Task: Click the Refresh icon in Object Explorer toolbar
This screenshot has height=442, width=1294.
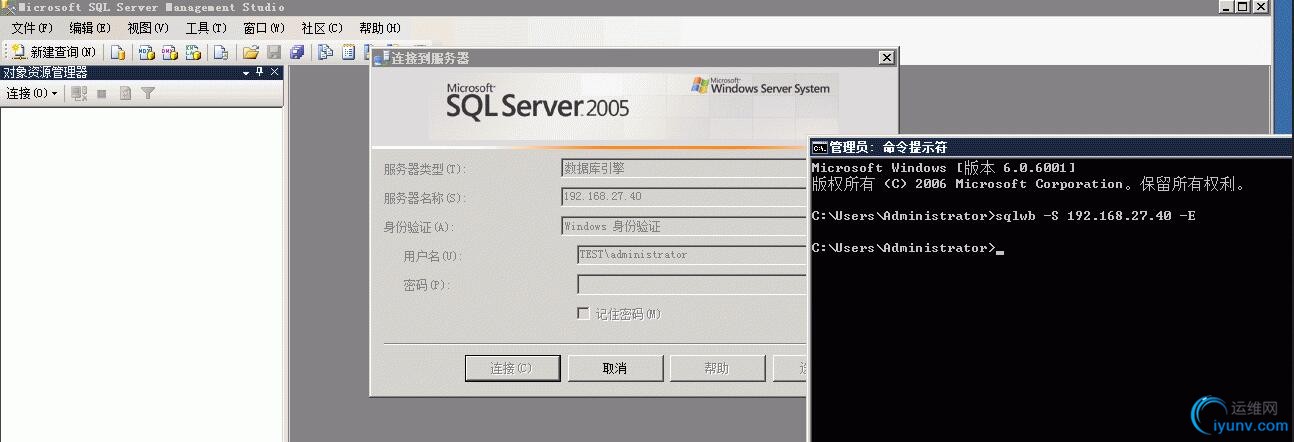Action: [125, 93]
